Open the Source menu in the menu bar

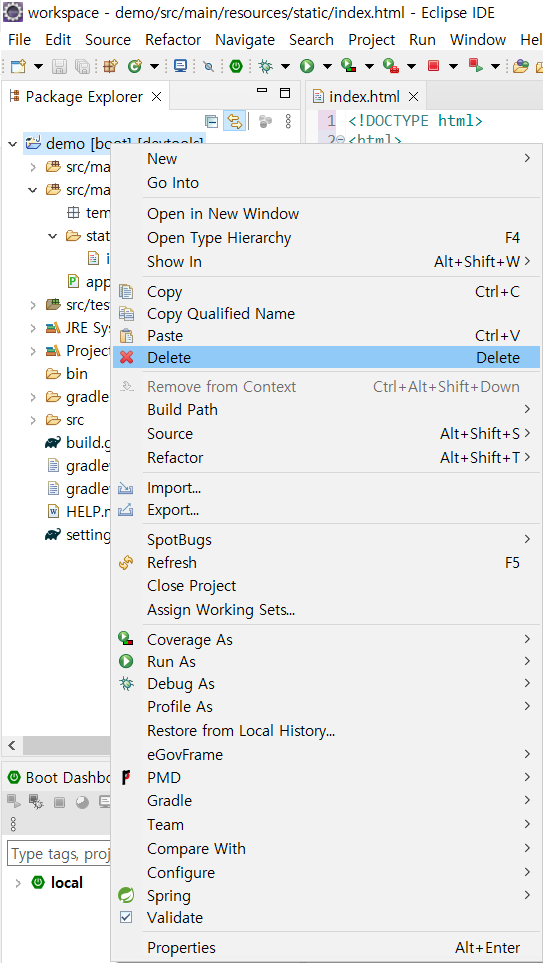pos(108,40)
